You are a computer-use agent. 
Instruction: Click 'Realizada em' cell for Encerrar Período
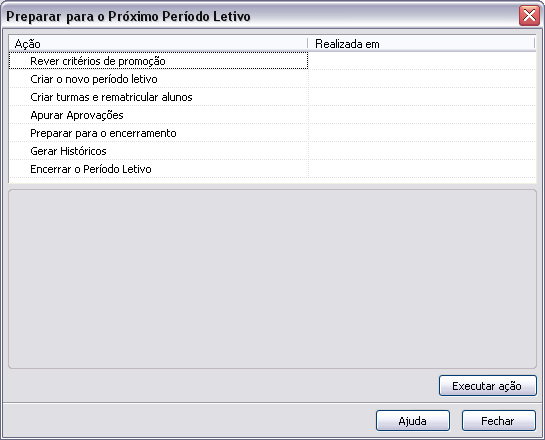[422, 169]
